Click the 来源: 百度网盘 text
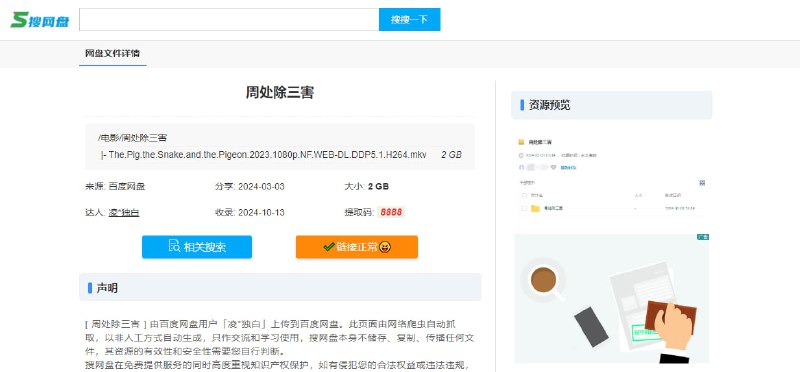This screenshot has height=372, width=800. (115, 186)
